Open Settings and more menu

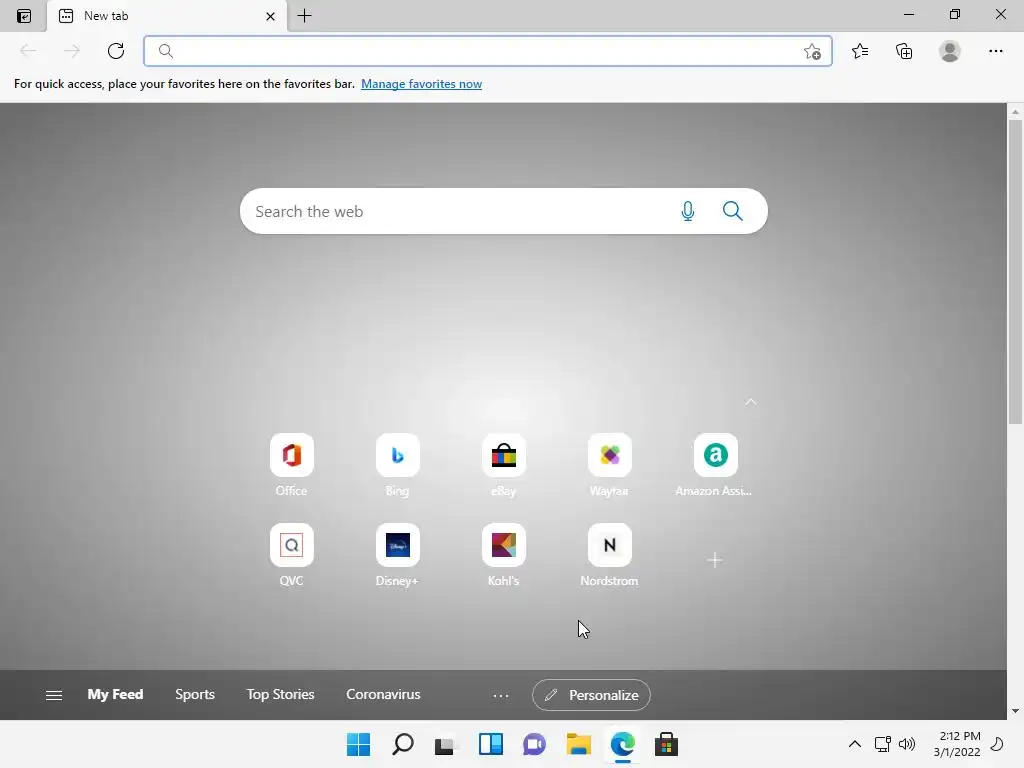pyautogui.click(x=995, y=51)
